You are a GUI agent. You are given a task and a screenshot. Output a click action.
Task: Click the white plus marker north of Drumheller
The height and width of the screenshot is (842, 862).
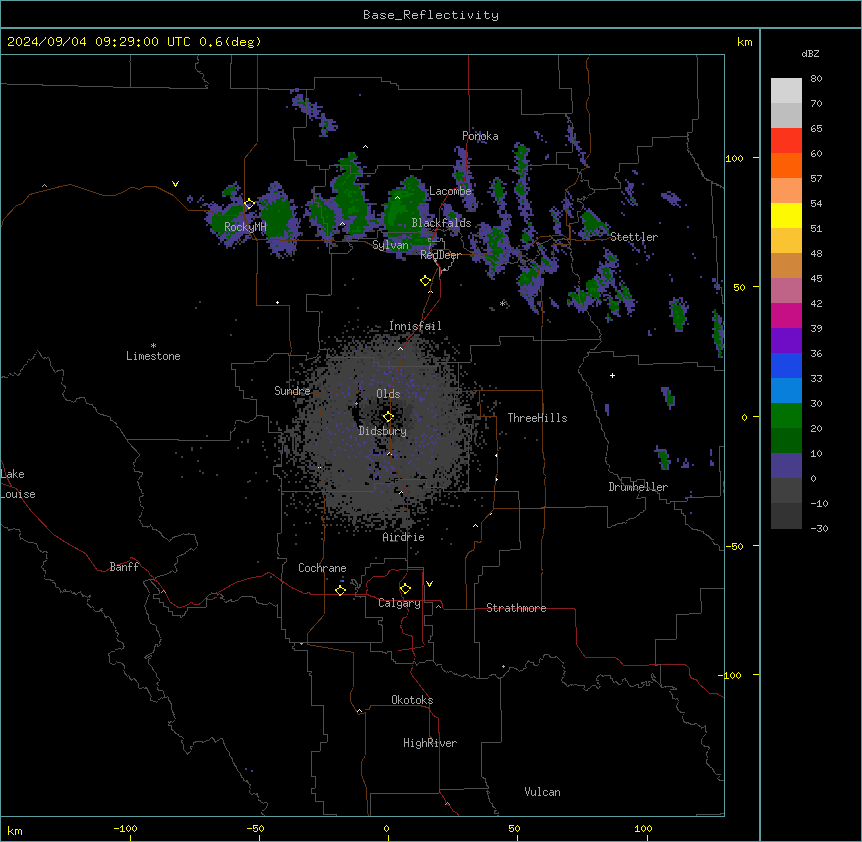click(x=612, y=375)
